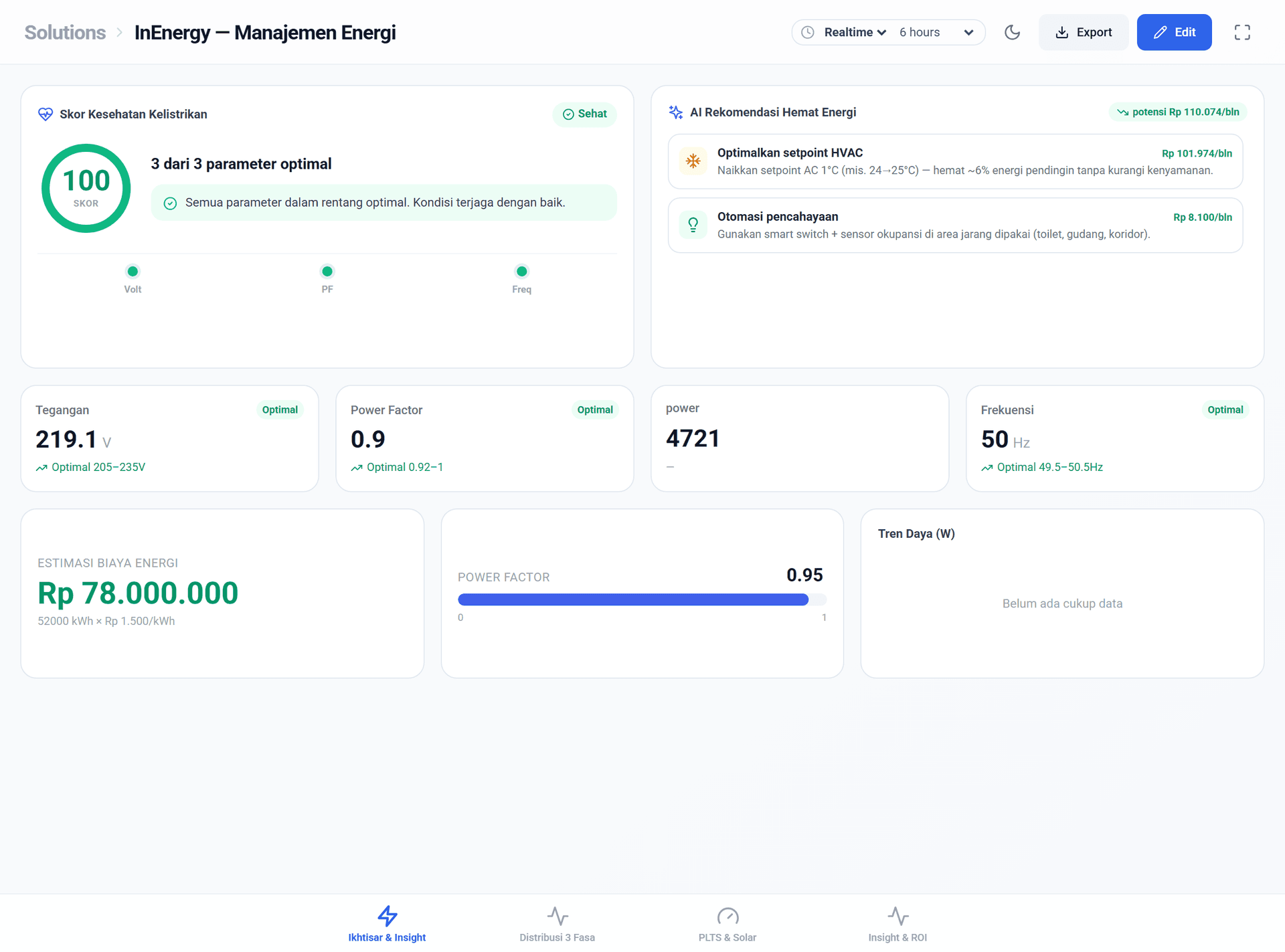Click the check circle icon in the optimal message
Image resolution: width=1285 pixels, height=952 pixels.
171,203
